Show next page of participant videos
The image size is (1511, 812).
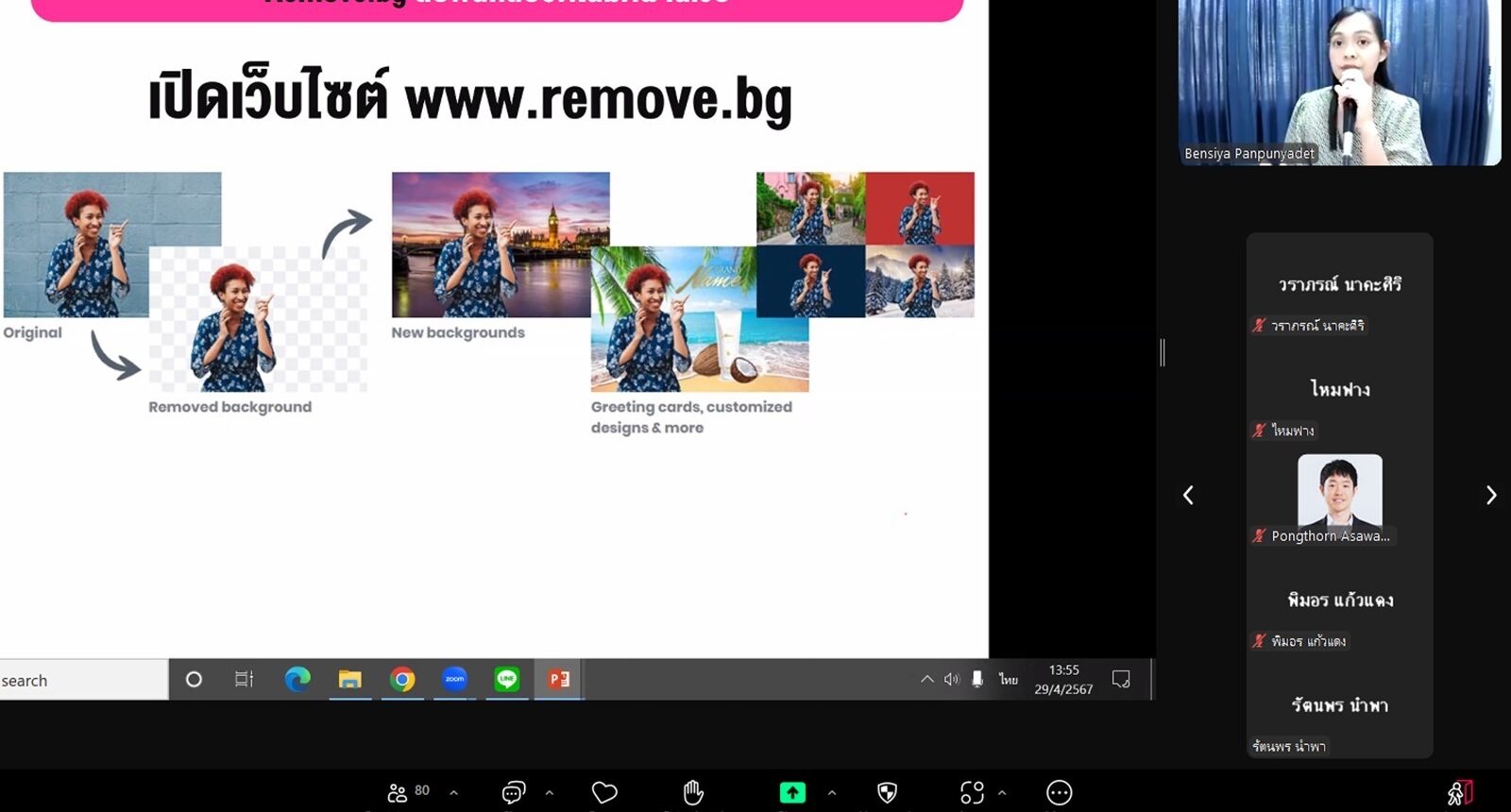[1491, 495]
